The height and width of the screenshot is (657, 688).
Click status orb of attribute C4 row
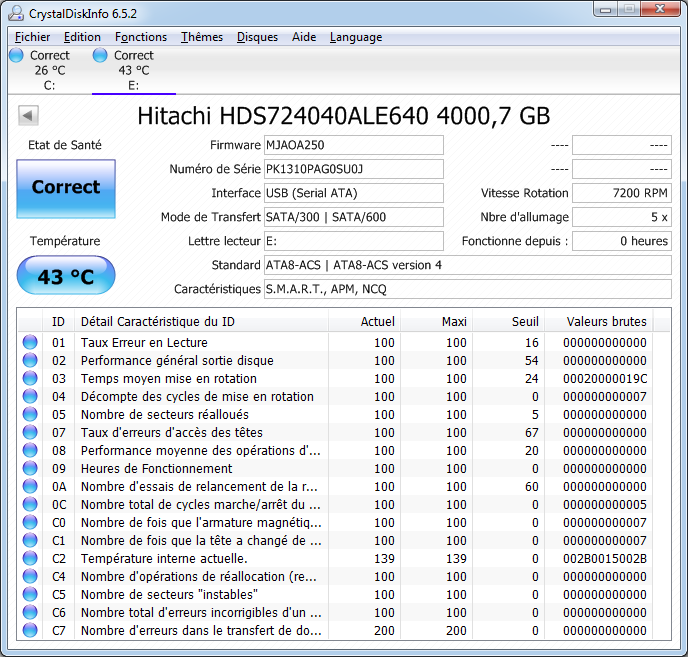tap(30, 576)
